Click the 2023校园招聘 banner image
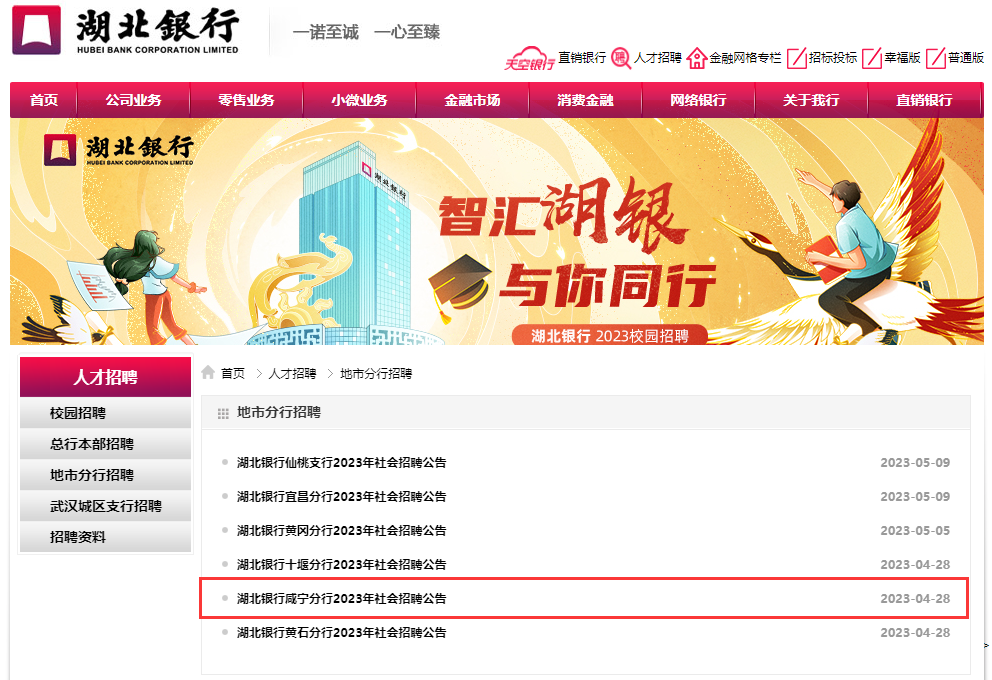The width and height of the screenshot is (992, 680). [497, 232]
